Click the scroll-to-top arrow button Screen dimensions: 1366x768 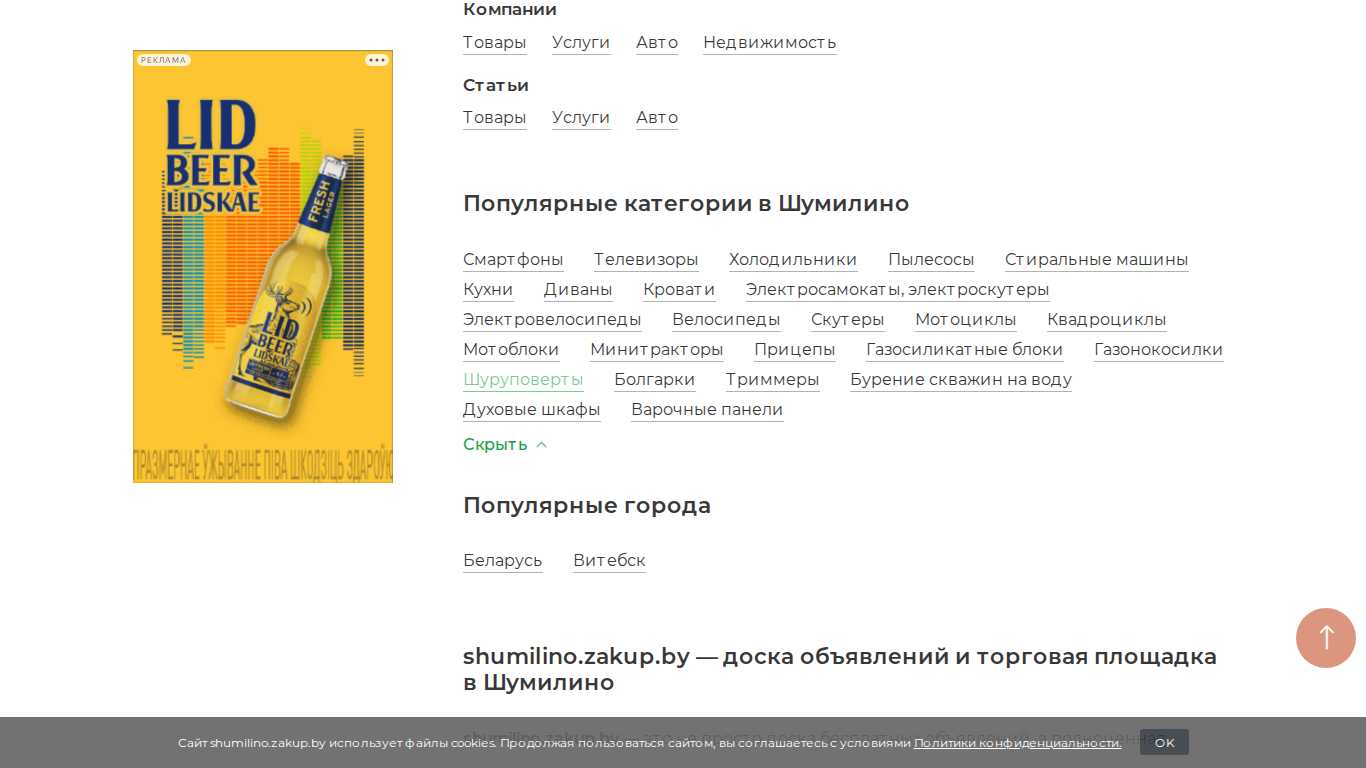(1326, 638)
